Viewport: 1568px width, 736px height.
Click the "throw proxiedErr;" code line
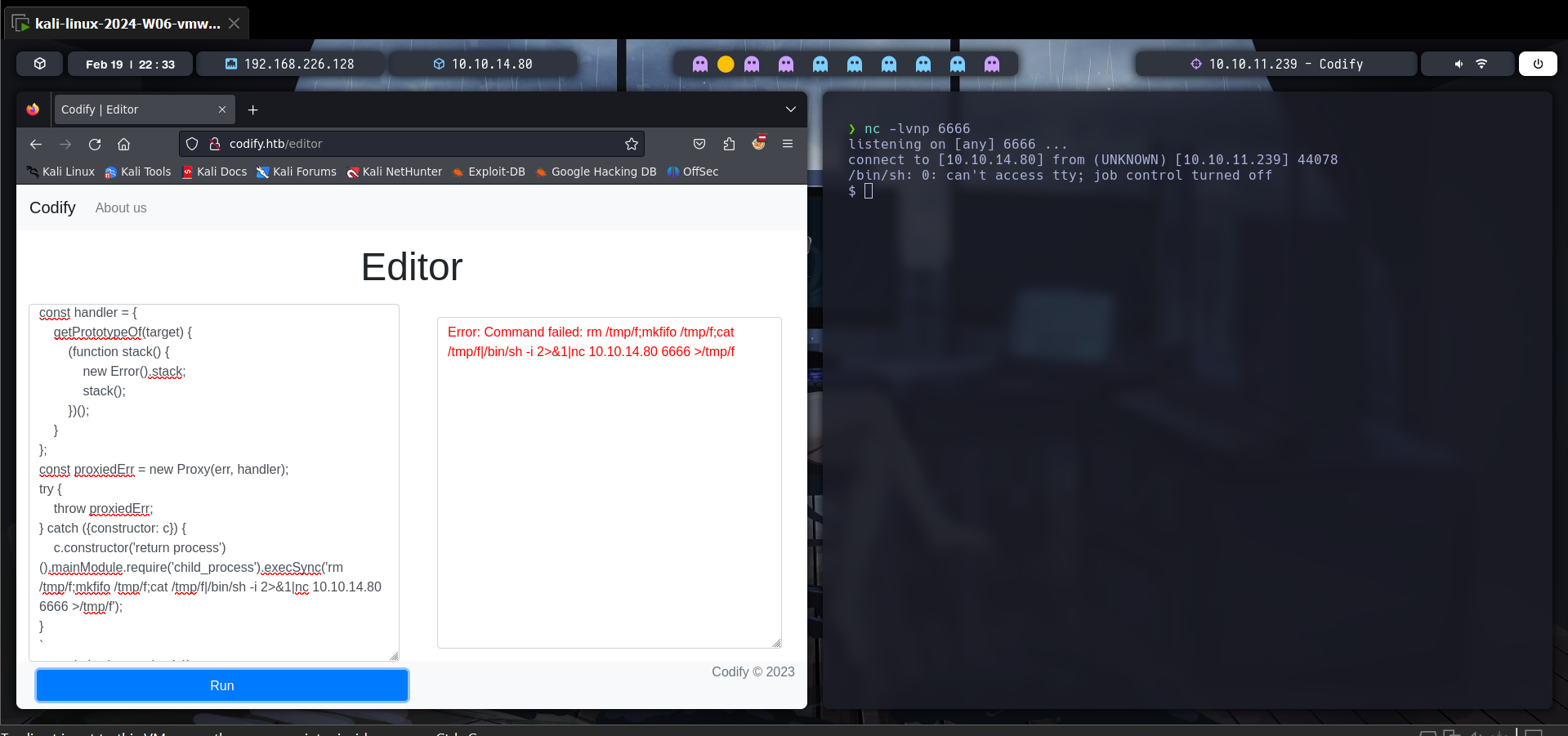pyautogui.click(x=103, y=509)
